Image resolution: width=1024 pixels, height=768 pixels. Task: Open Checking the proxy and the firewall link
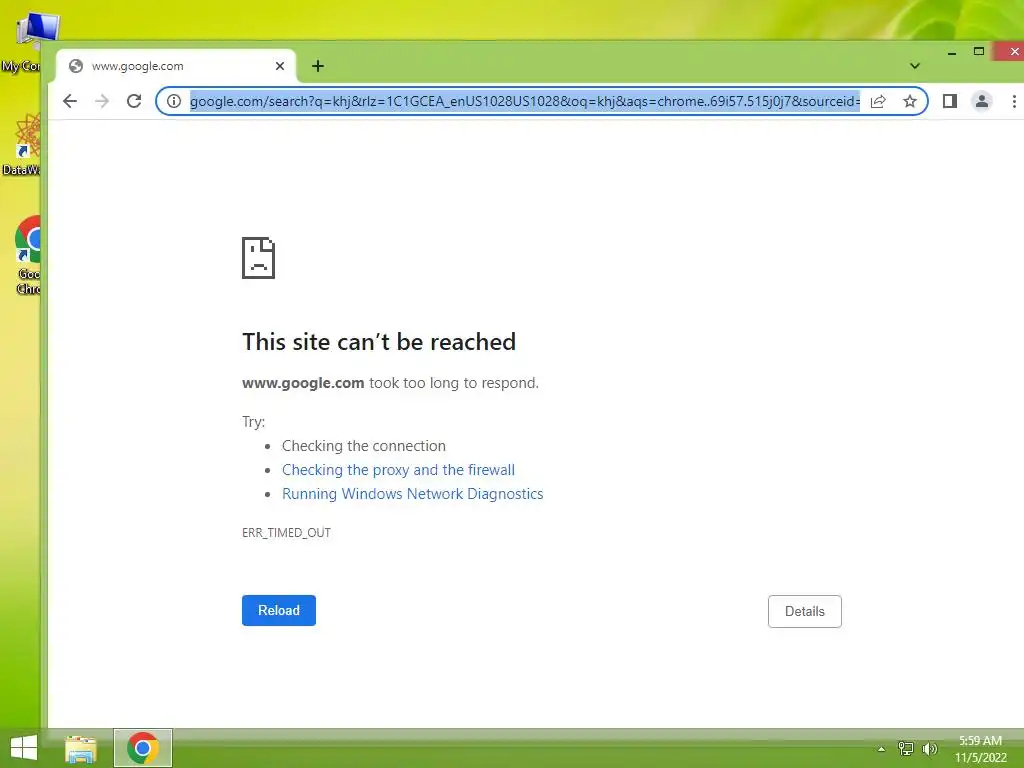(398, 470)
